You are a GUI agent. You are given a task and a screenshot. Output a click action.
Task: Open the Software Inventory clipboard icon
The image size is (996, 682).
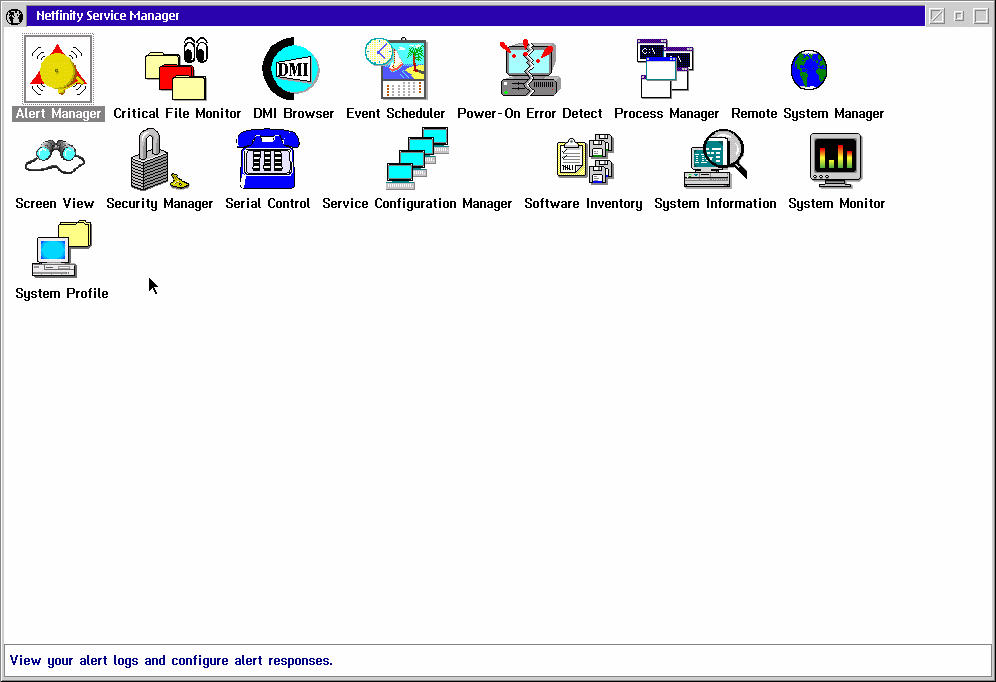(584, 159)
